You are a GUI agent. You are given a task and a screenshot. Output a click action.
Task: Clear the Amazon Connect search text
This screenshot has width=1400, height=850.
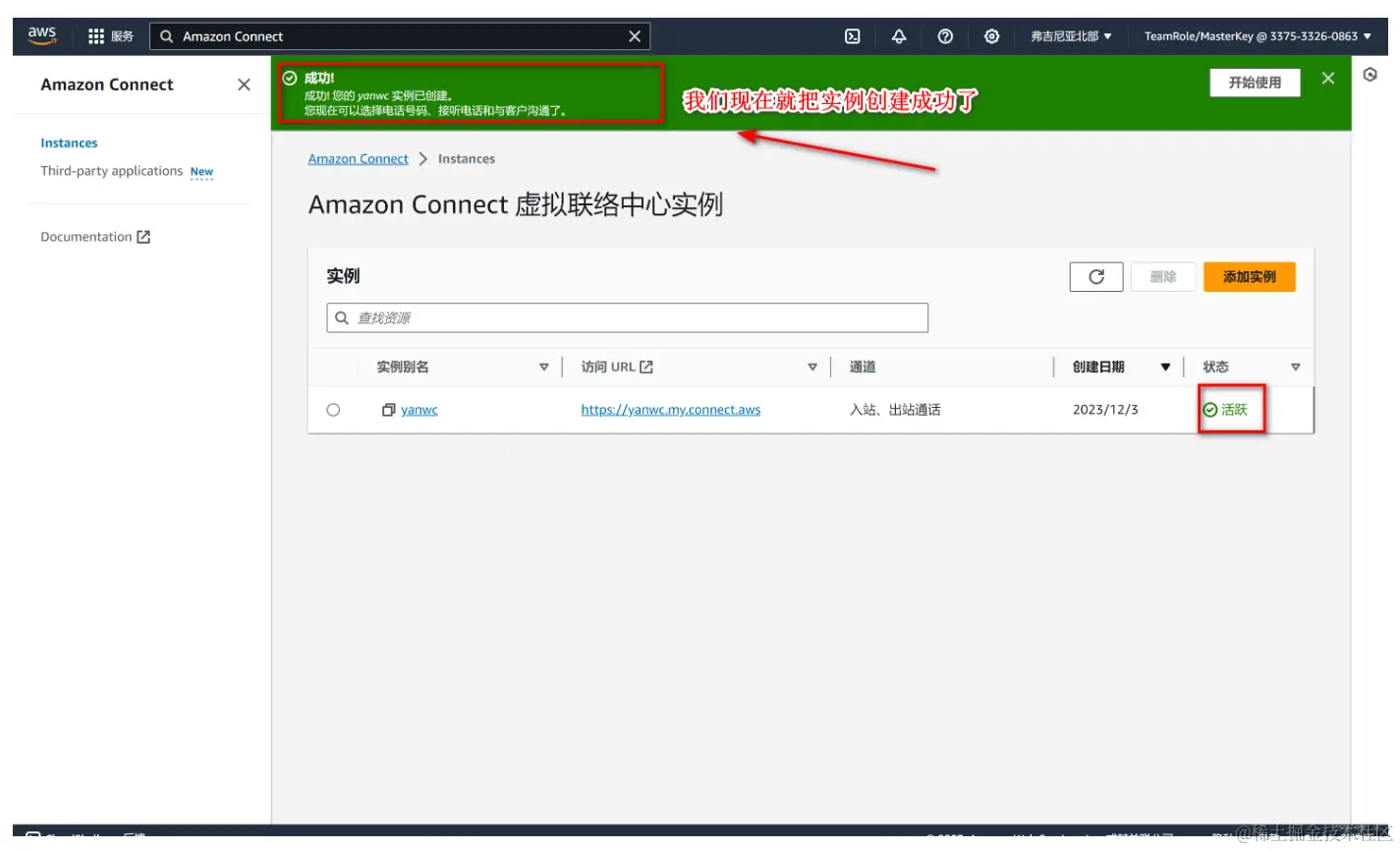coord(635,36)
